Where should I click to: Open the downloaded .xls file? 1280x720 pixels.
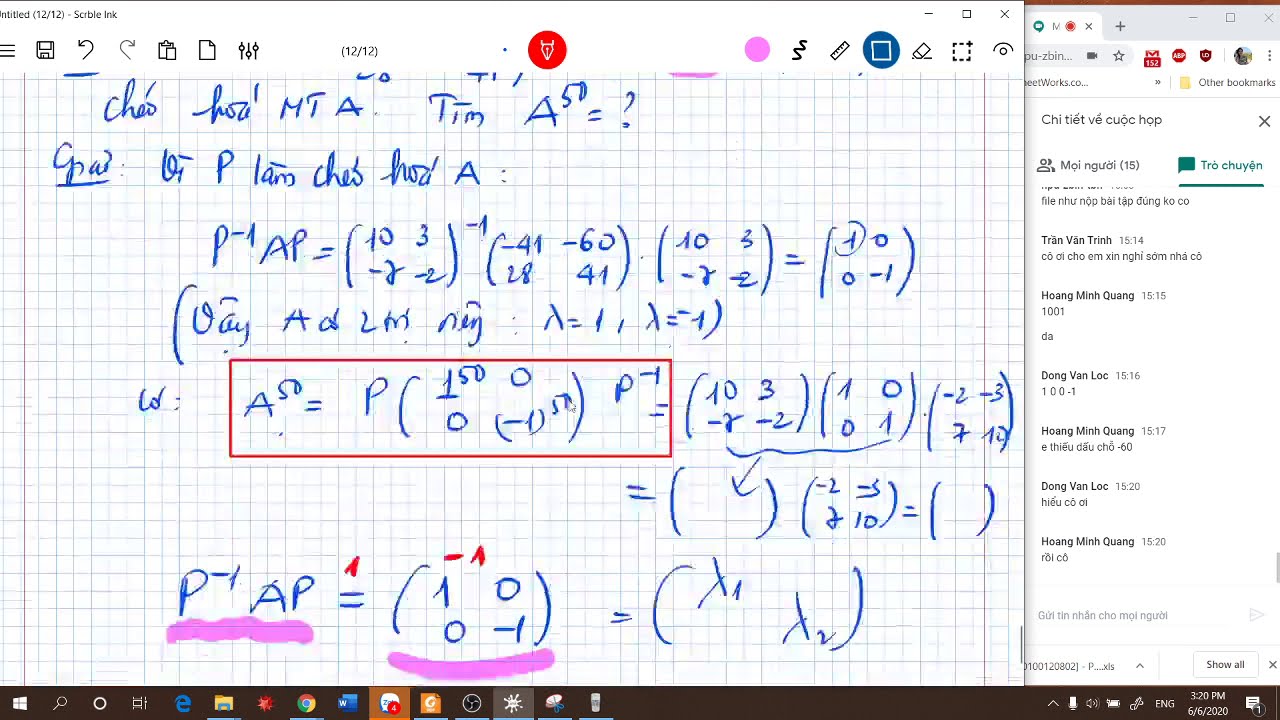(x=1071, y=666)
